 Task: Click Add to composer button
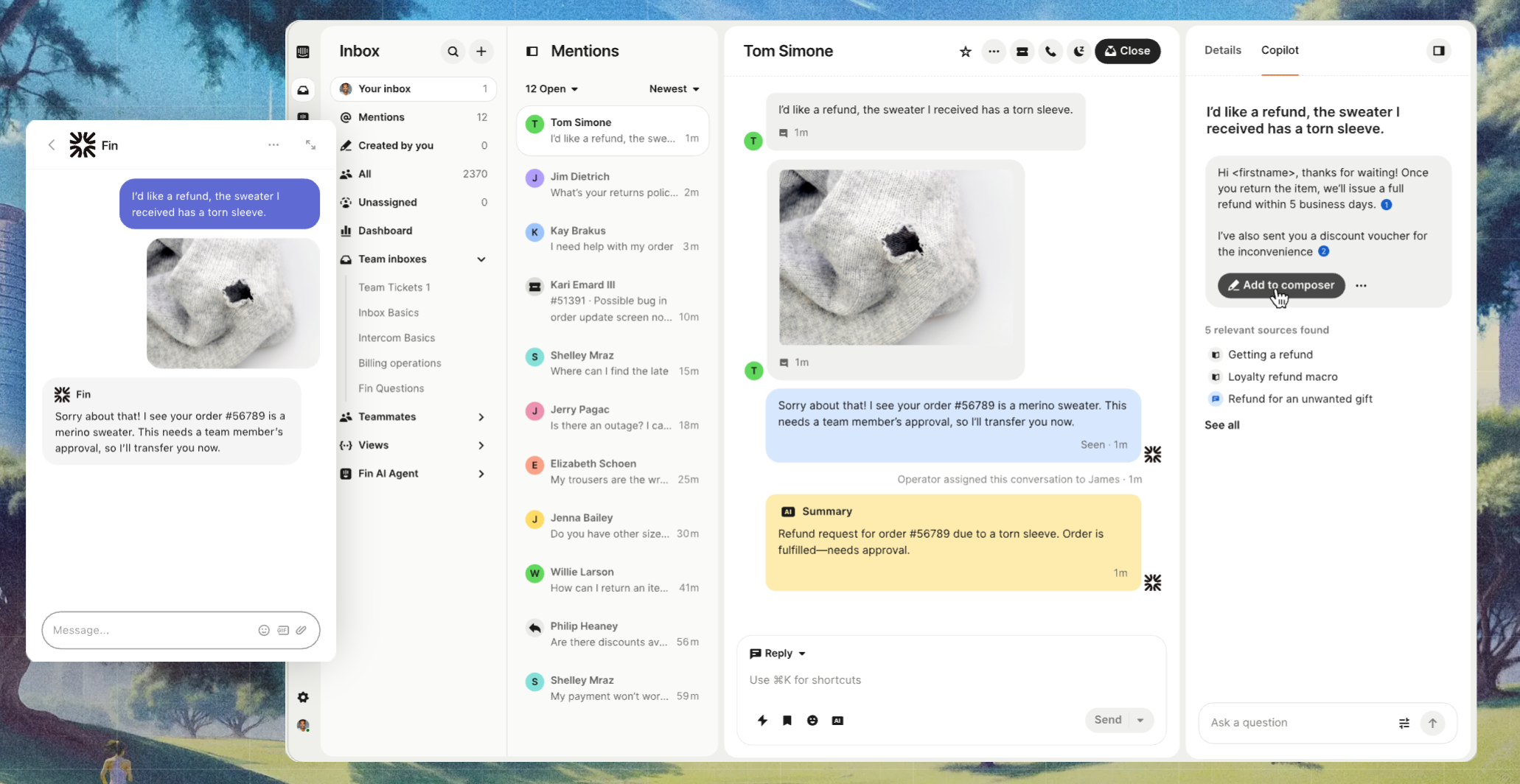click(1281, 285)
